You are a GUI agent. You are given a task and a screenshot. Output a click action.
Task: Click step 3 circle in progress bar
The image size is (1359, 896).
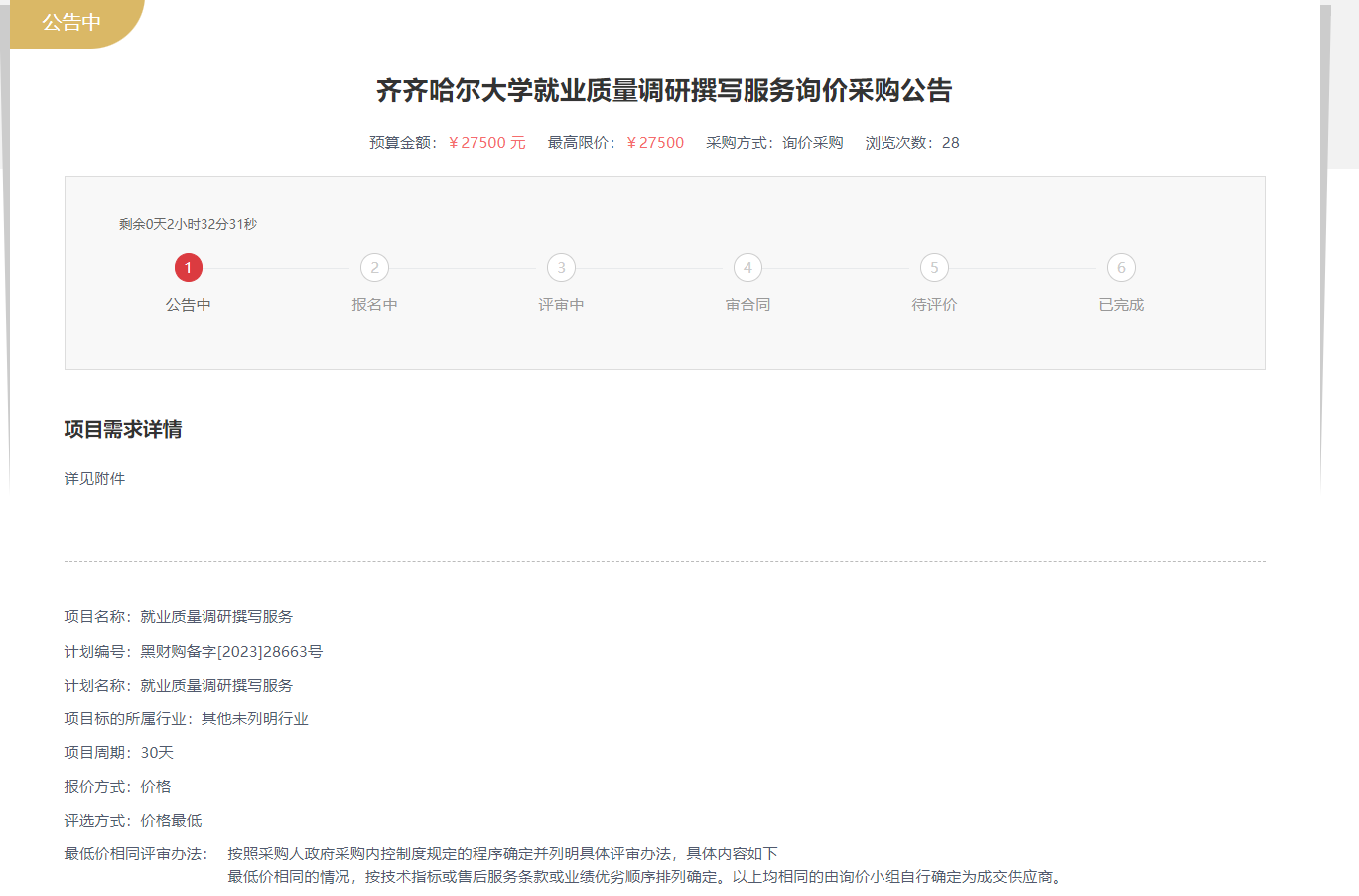pos(561,268)
